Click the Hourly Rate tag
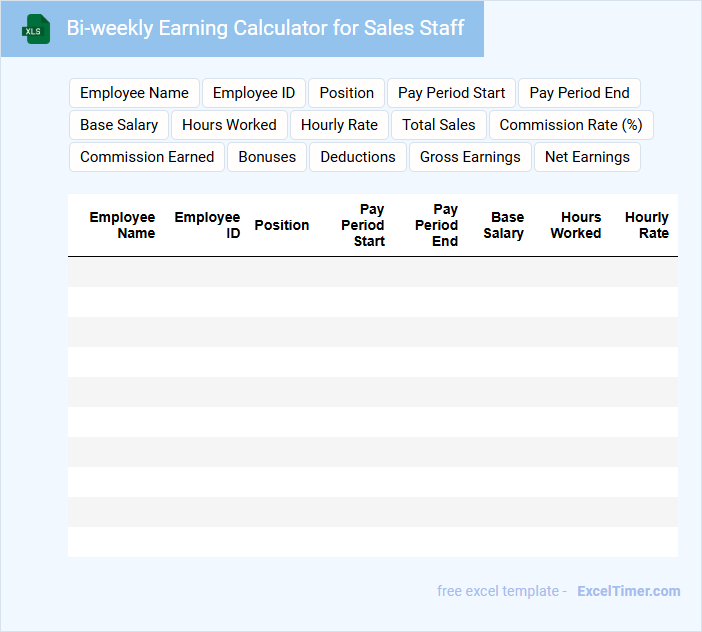The width and height of the screenshot is (702, 632). tap(339, 125)
